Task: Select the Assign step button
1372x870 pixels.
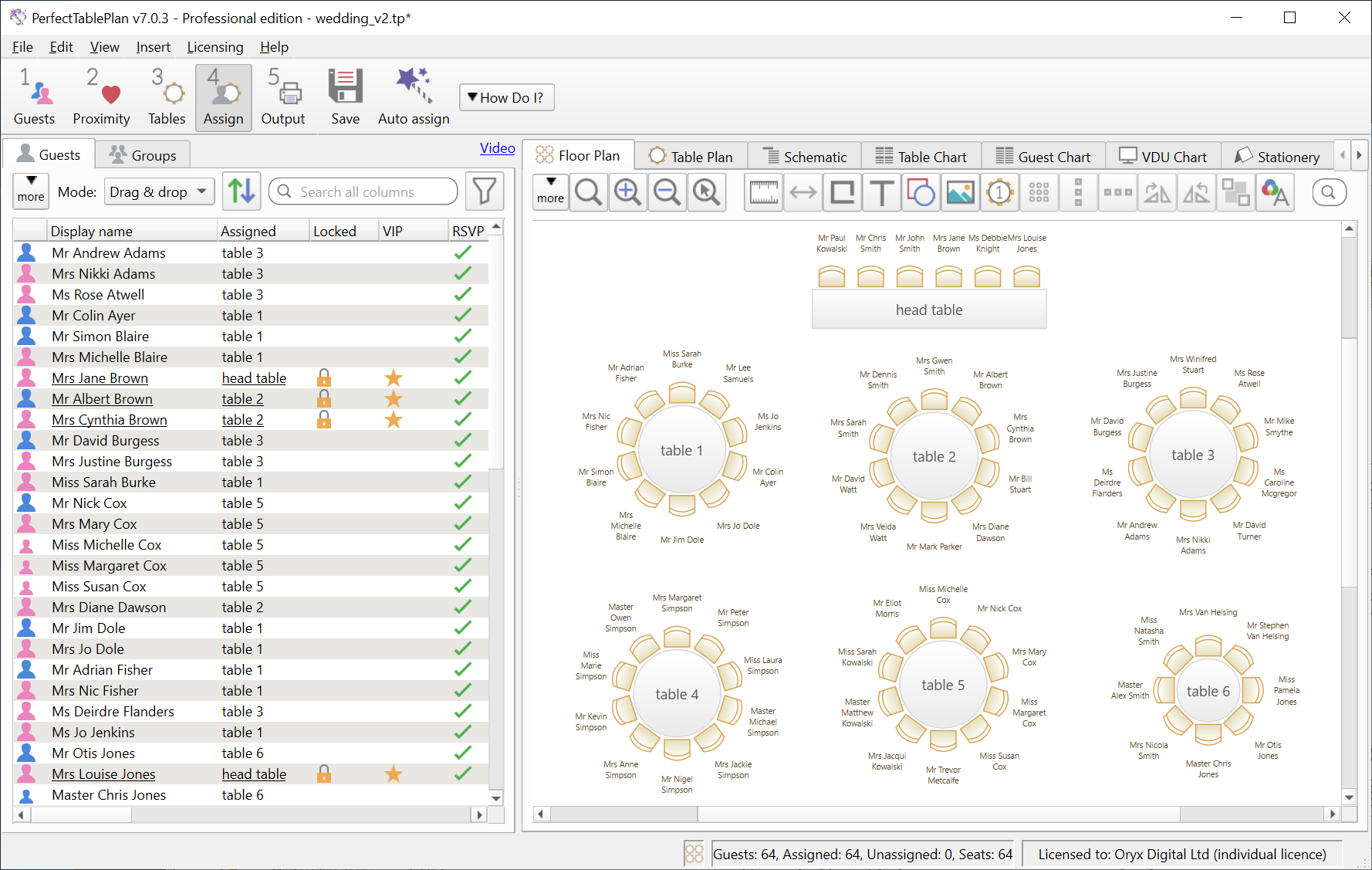Action: click(224, 97)
